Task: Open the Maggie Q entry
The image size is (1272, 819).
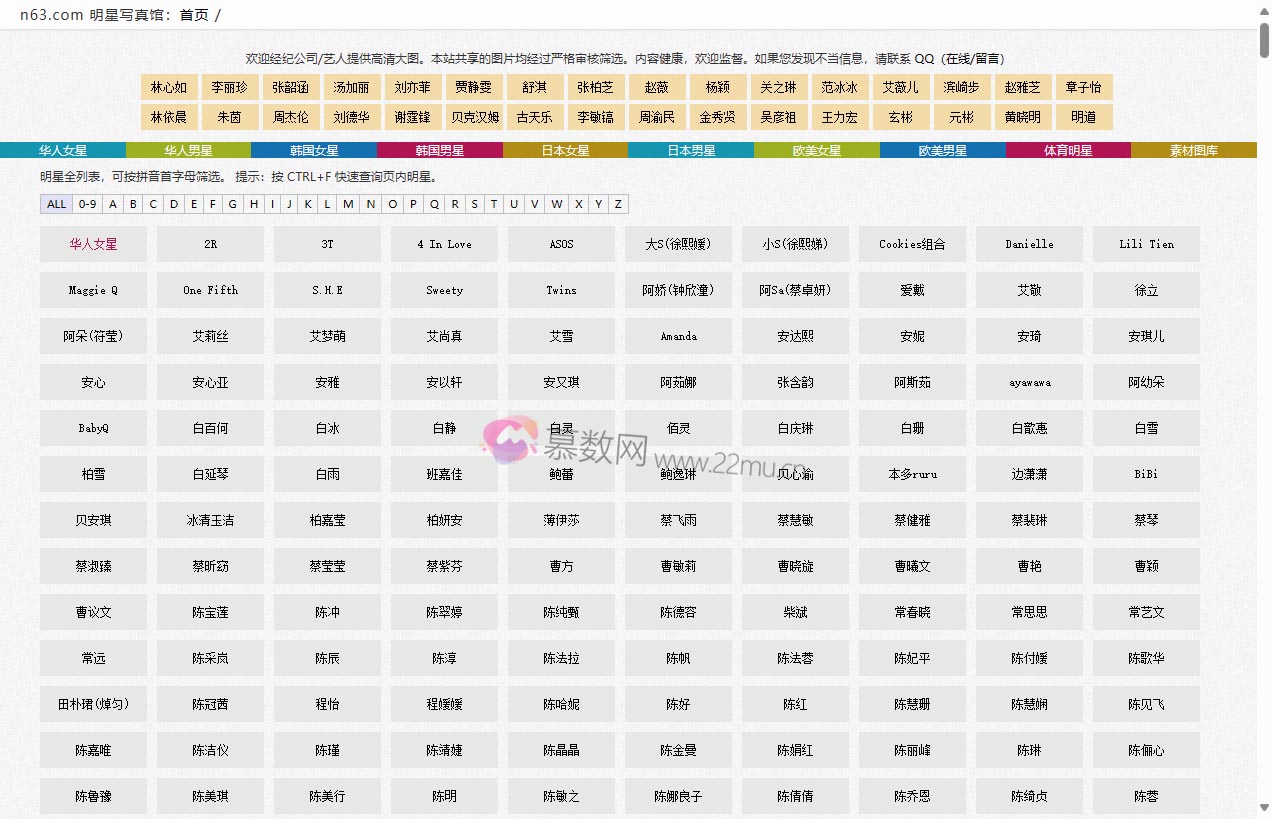Action: [x=93, y=290]
